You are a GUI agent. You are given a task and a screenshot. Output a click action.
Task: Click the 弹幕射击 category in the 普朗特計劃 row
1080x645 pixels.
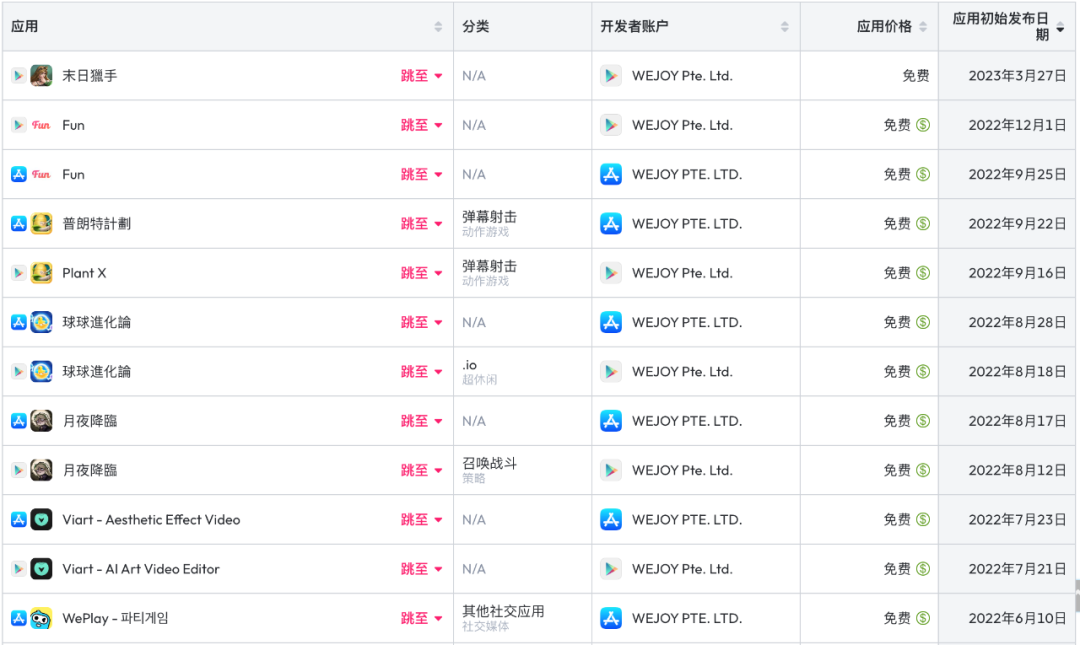pyautogui.click(x=490, y=216)
